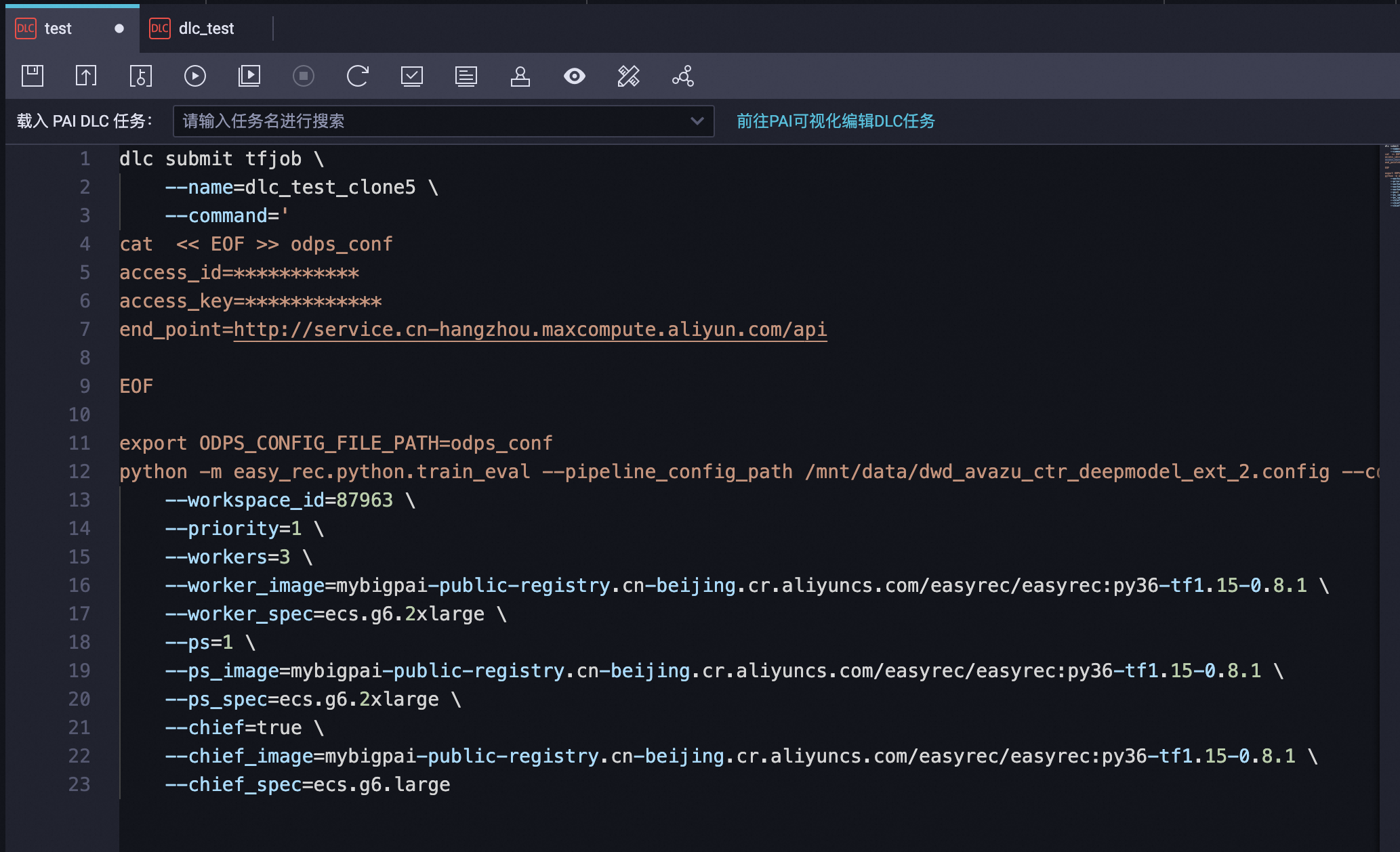Viewport: 1400px width, 852px height.
Task: Reload the script with refresh icon
Action: point(358,76)
